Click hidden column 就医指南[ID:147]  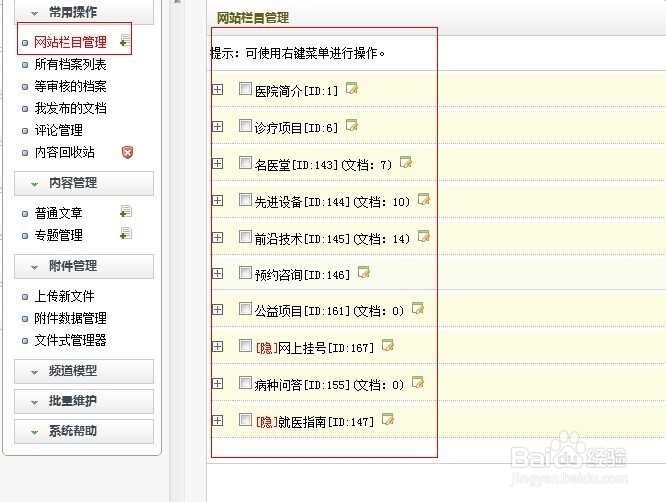tap(315, 422)
